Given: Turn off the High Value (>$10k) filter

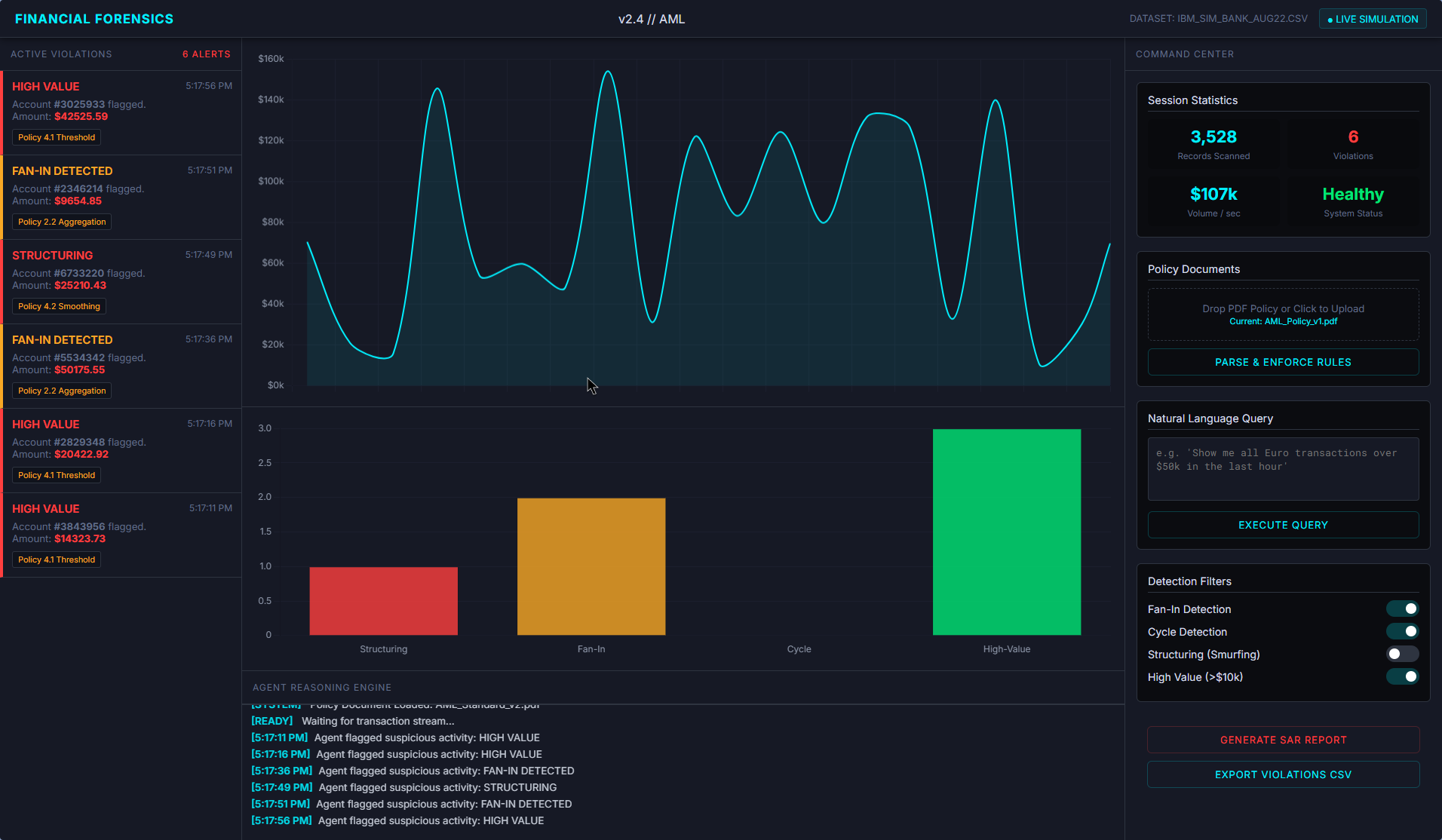Looking at the screenshot, I should click(x=1402, y=676).
